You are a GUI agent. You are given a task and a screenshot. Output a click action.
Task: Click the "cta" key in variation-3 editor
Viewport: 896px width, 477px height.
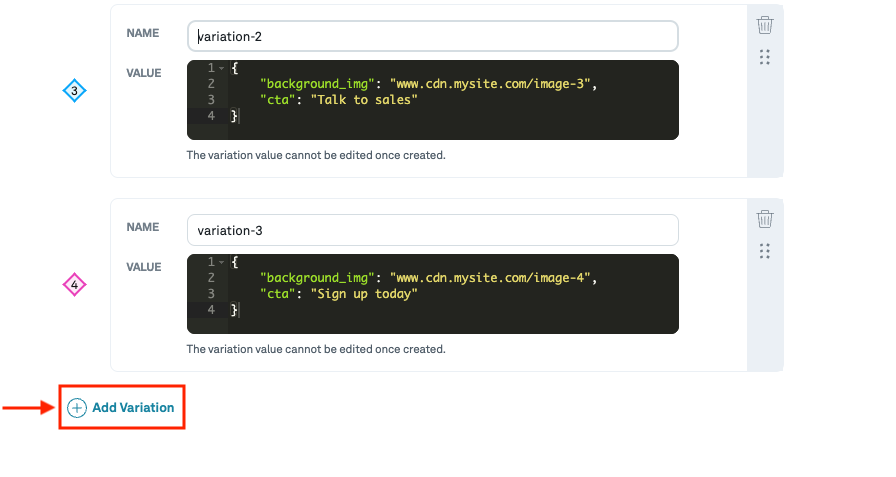pyautogui.click(x=278, y=294)
